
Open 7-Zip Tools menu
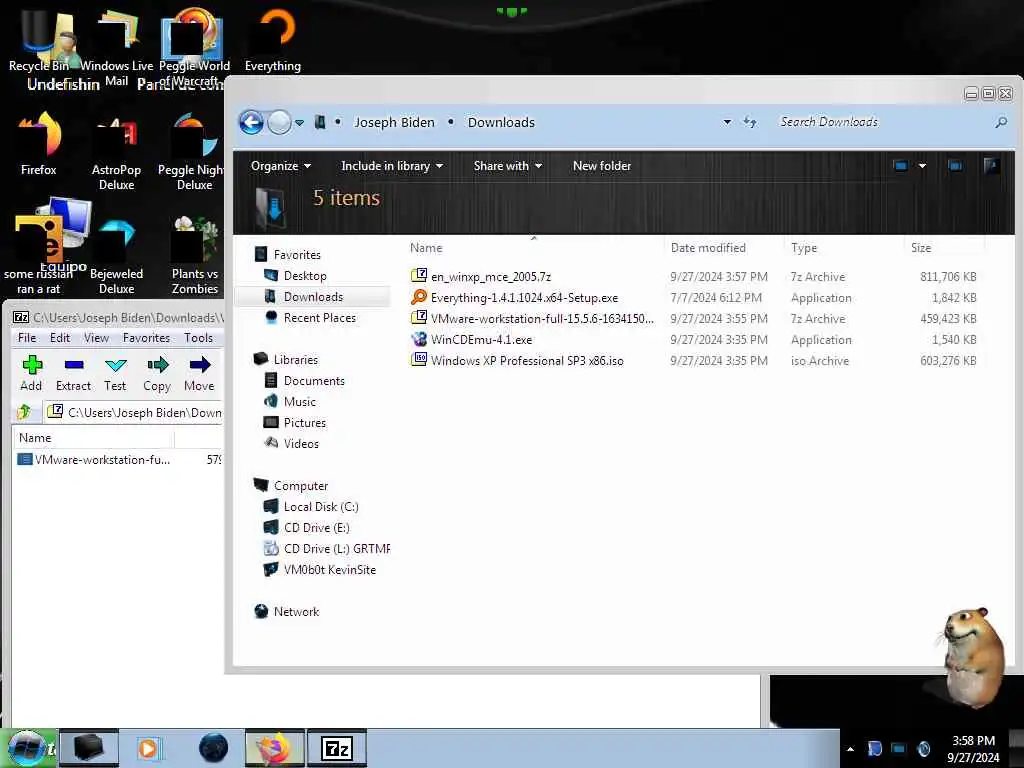coord(199,338)
